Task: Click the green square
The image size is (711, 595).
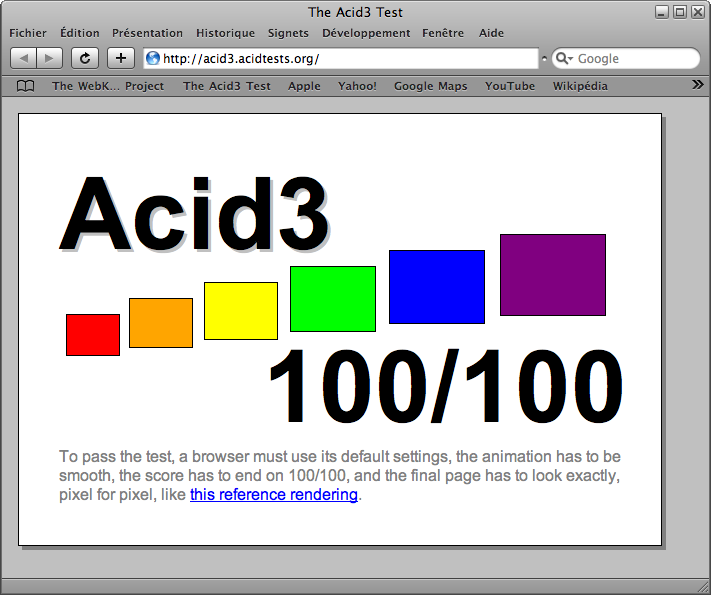Action: [x=333, y=299]
